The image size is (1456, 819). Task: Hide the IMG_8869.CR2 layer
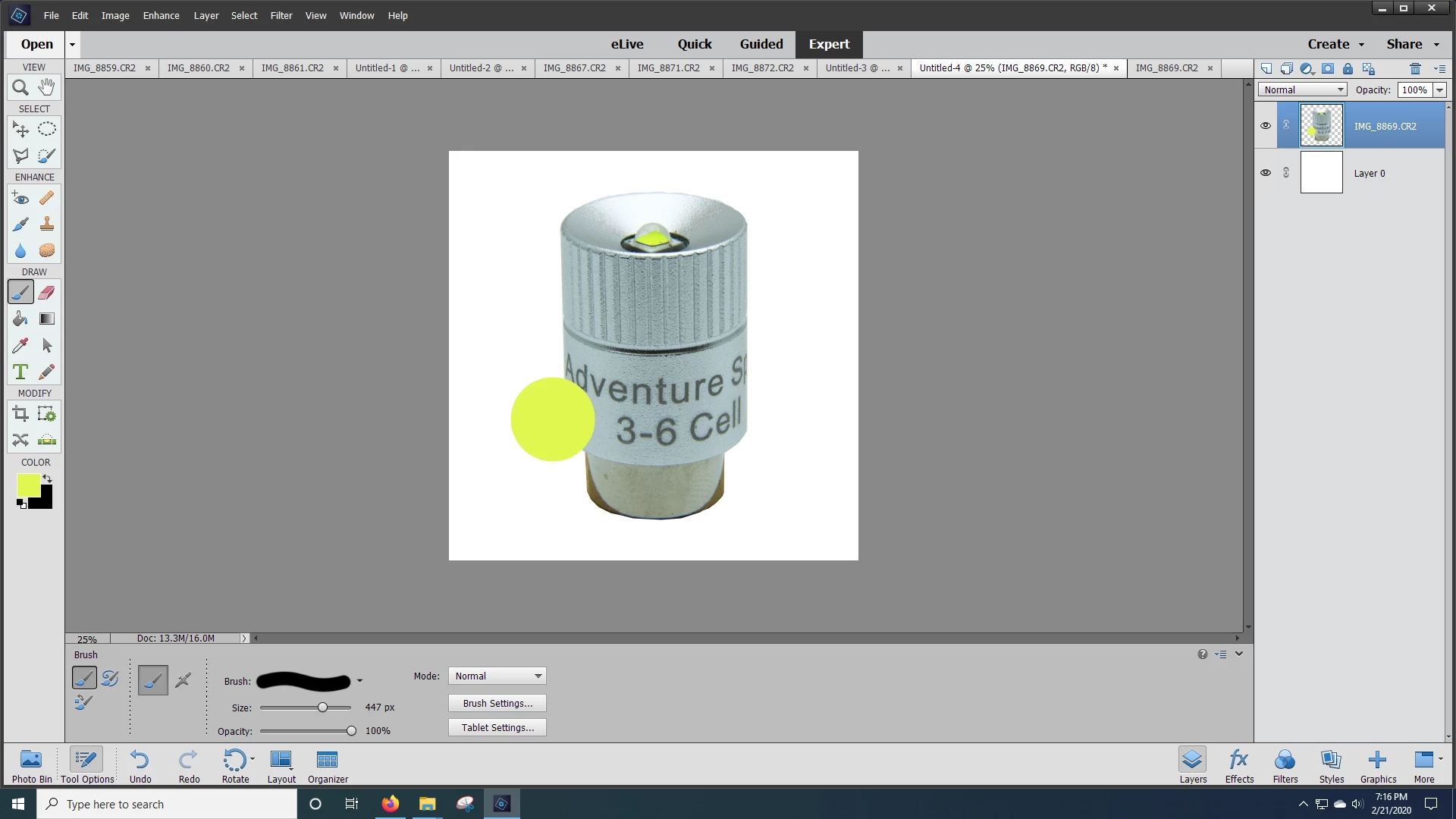coord(1265,126)
